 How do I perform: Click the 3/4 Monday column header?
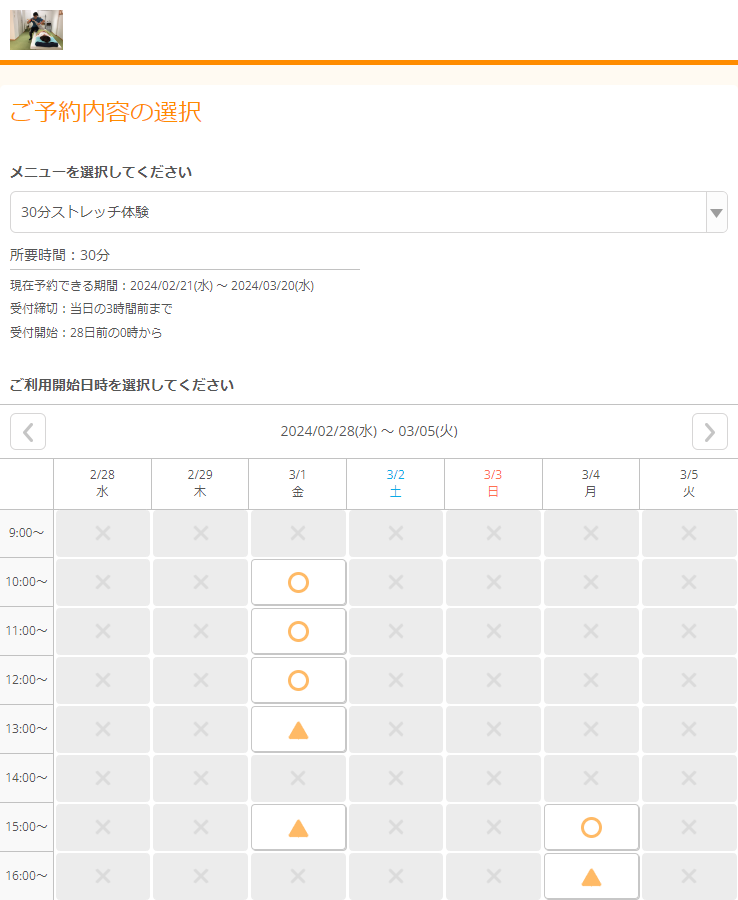point(591,484)
